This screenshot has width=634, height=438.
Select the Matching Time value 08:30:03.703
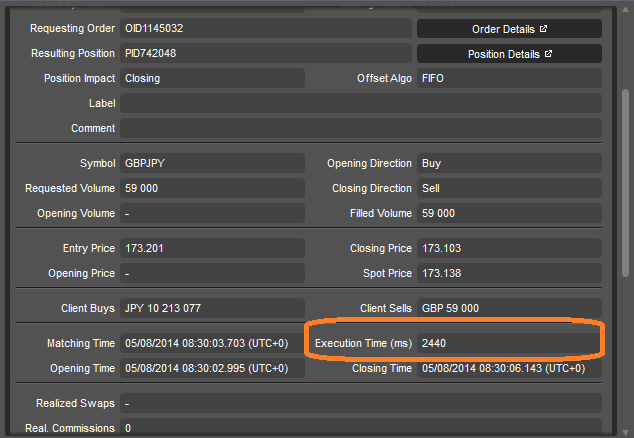[212, 343]
